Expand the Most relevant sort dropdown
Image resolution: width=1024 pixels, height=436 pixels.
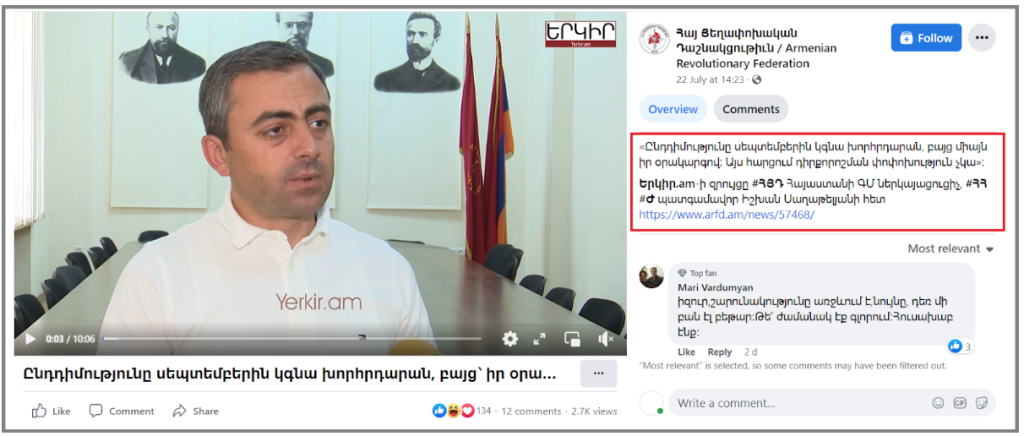(x=950, y=249)
